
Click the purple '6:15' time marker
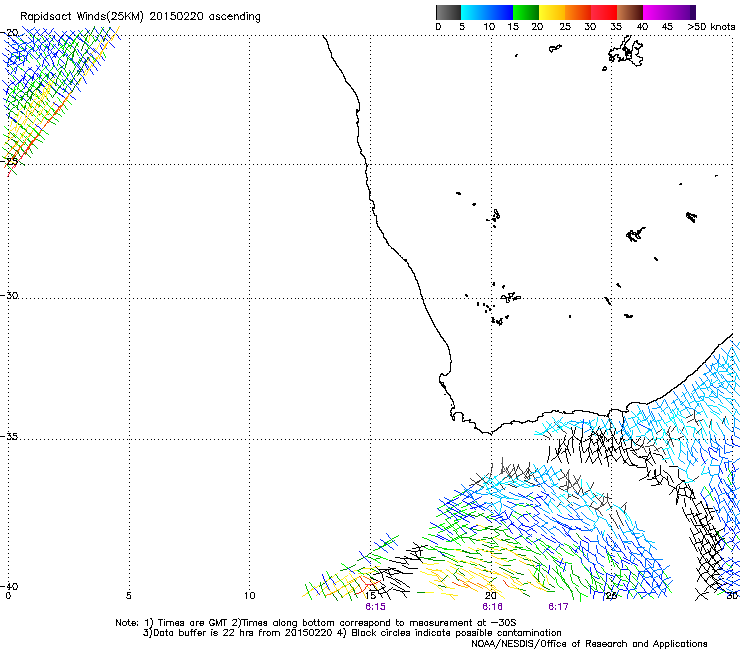click(x=375, y=607)
